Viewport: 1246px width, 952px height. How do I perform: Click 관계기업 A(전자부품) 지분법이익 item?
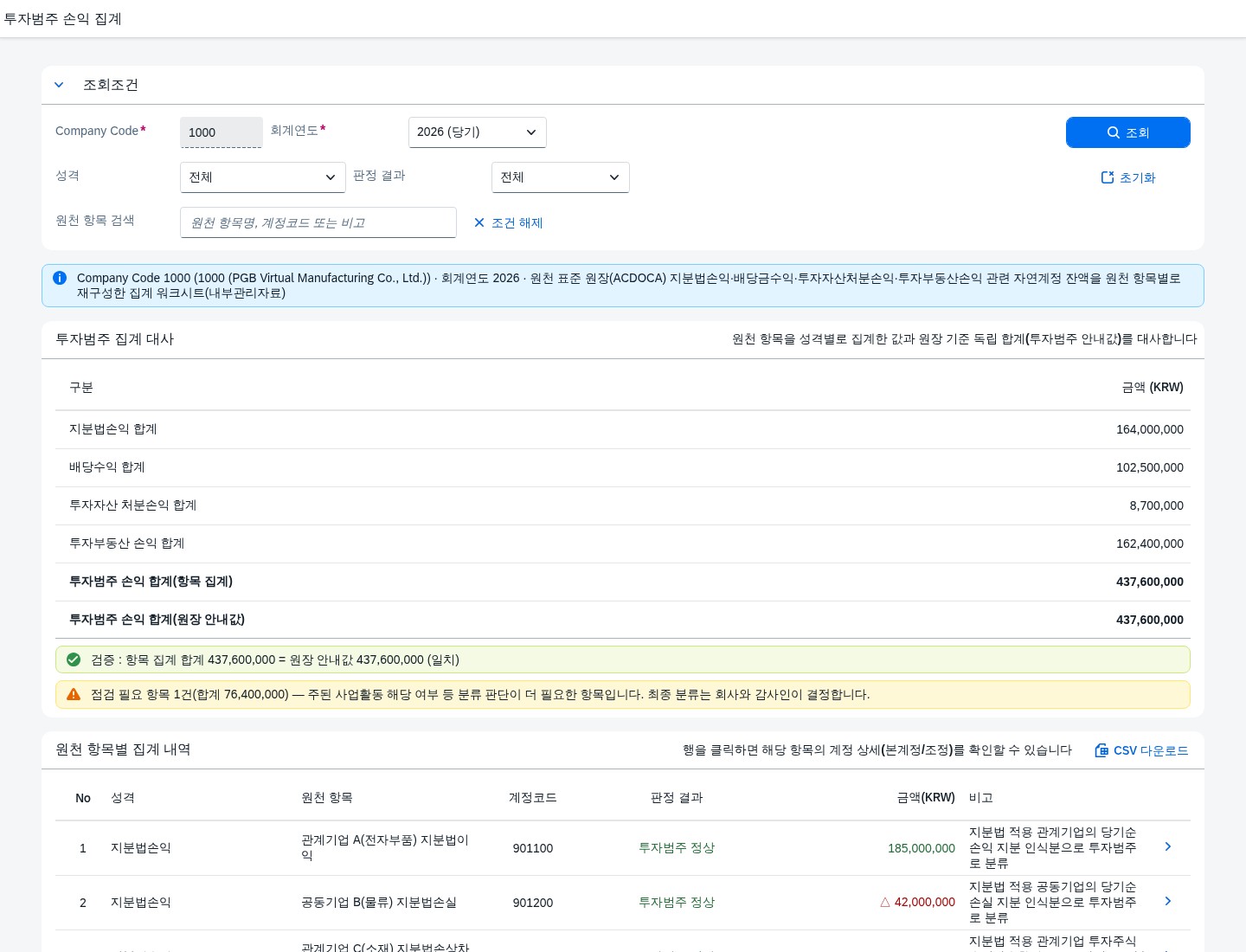pos(385,847)
